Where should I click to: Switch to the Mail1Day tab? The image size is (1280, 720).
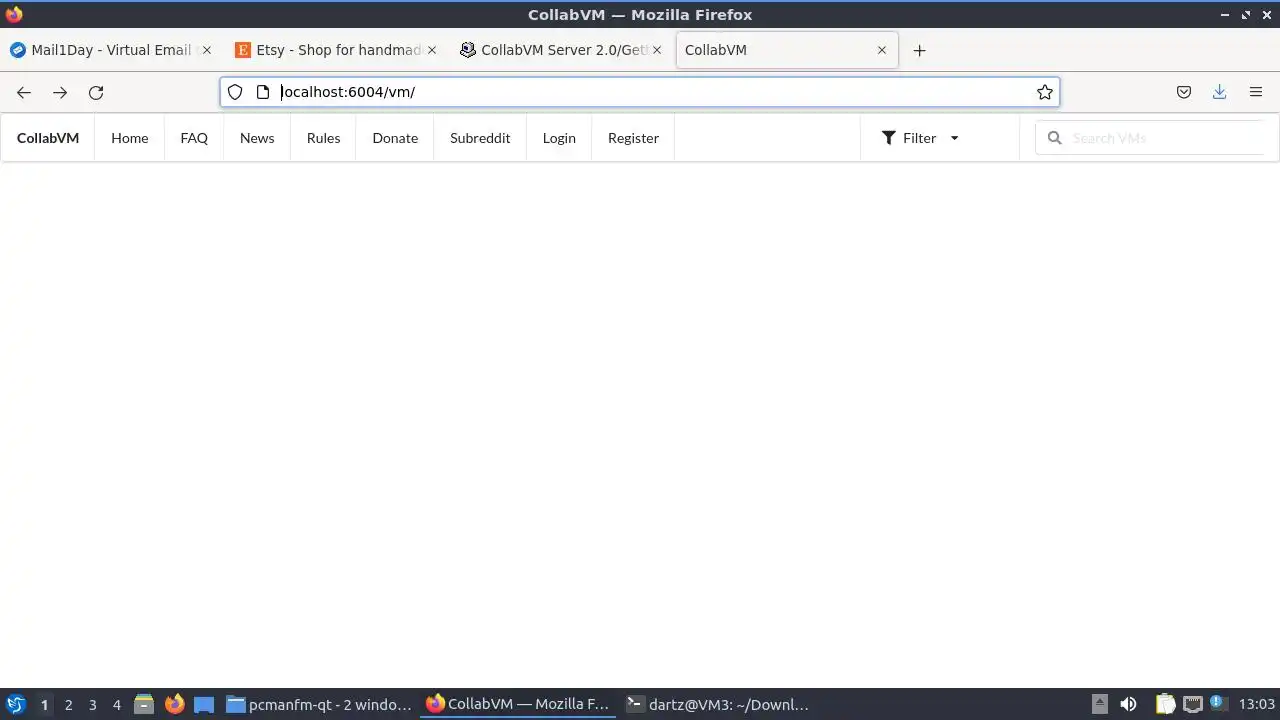pyautogui.click(x=111, y=50)
